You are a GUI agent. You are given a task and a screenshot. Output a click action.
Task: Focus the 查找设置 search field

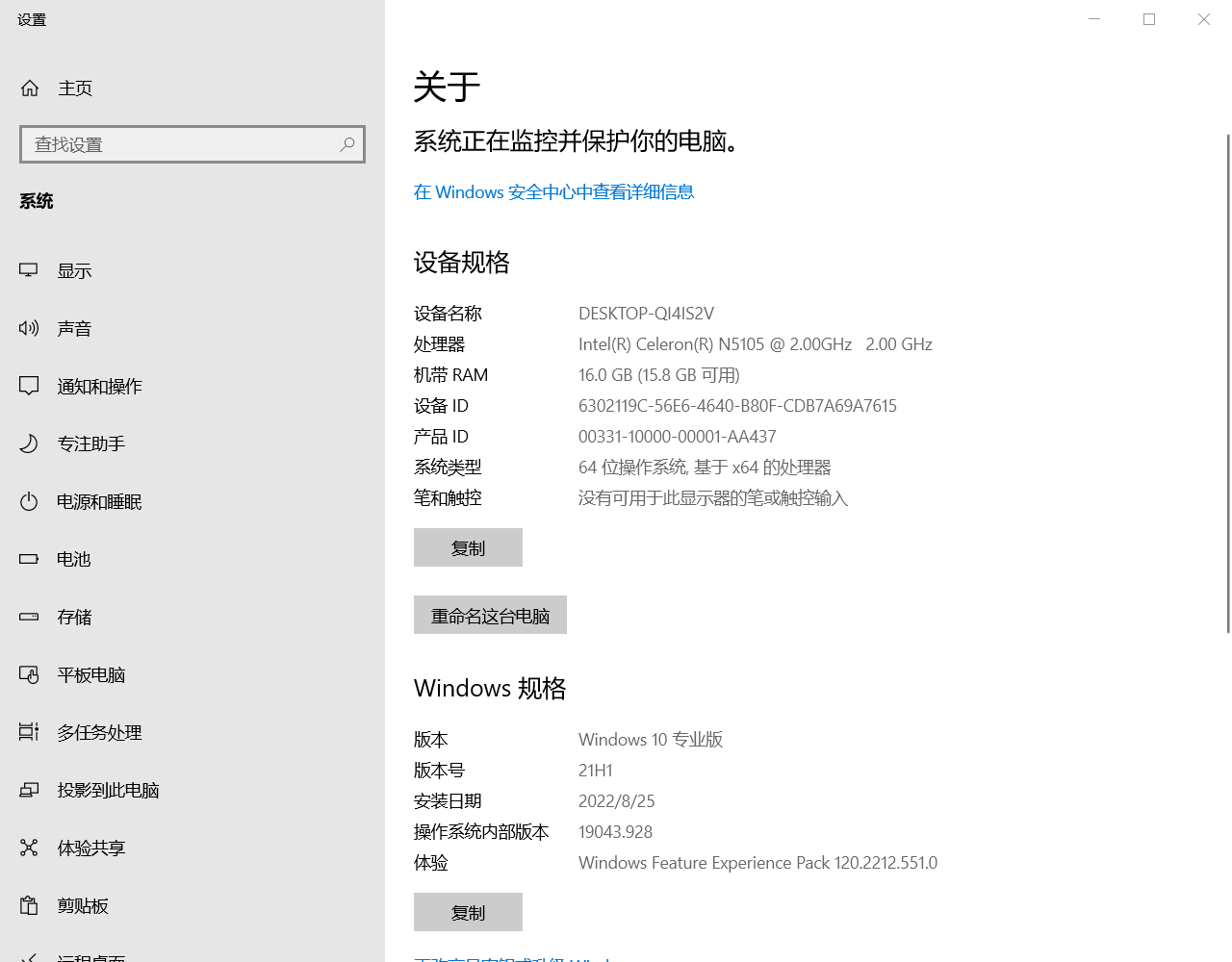coord(192,144)
